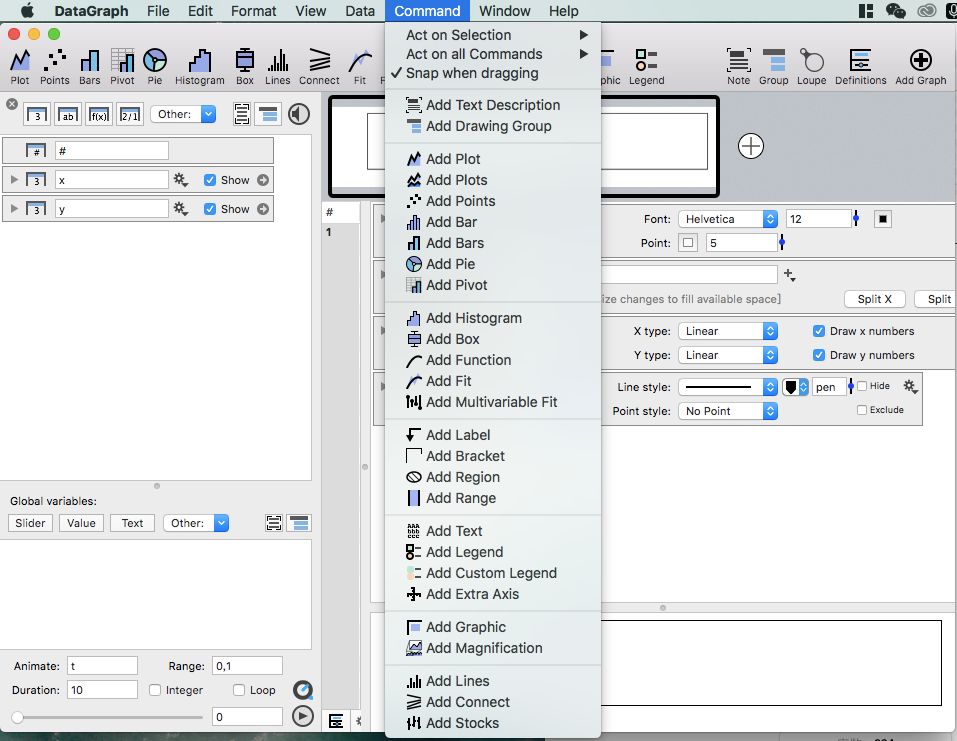Enable the Loop checkbox
The height and width of the screenshot is (741, 957).
coord(239,690)
